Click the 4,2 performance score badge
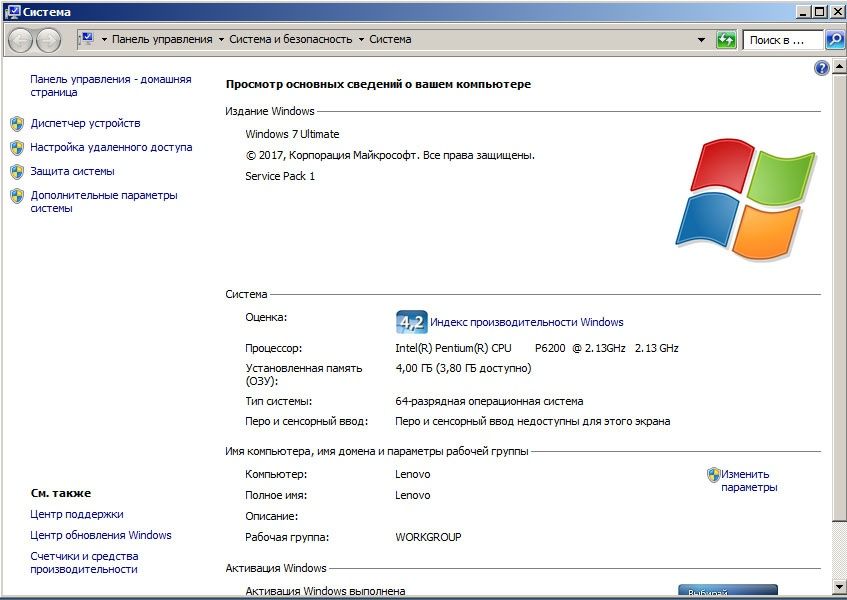847x600 pixels. coord(412,322)
